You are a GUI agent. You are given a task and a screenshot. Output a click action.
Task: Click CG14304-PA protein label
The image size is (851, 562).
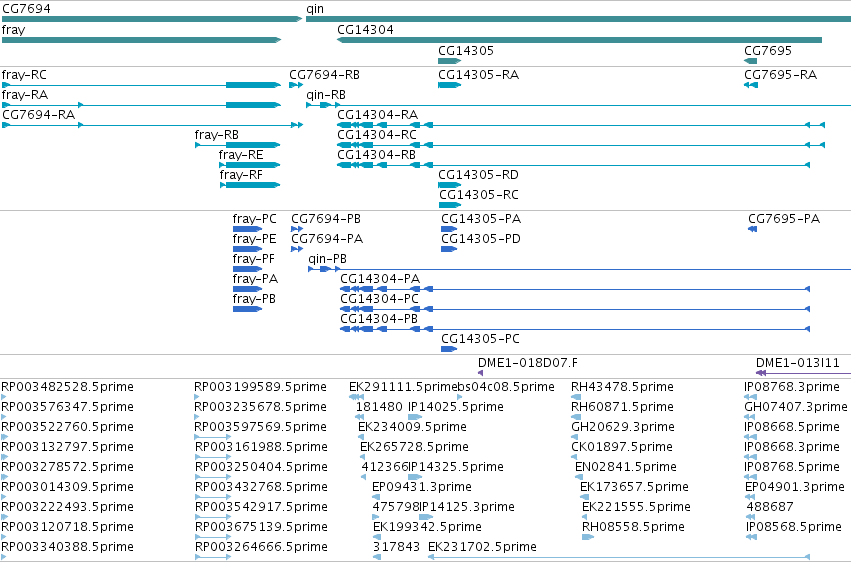380,279
